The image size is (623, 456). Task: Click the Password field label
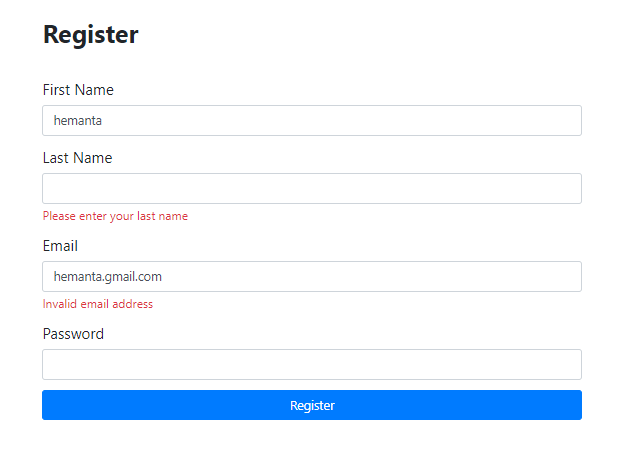pos(73,334)
